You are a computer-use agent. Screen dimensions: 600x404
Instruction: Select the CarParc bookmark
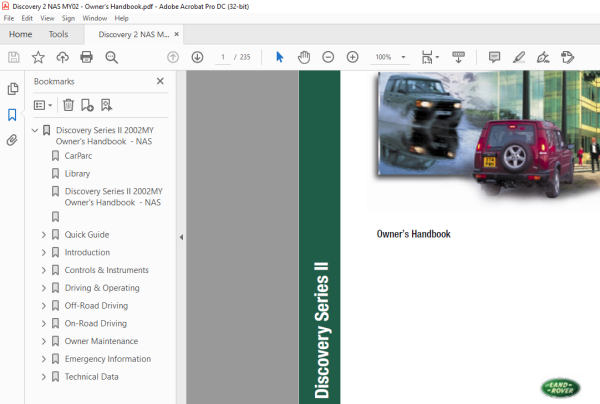coord(78,156)
